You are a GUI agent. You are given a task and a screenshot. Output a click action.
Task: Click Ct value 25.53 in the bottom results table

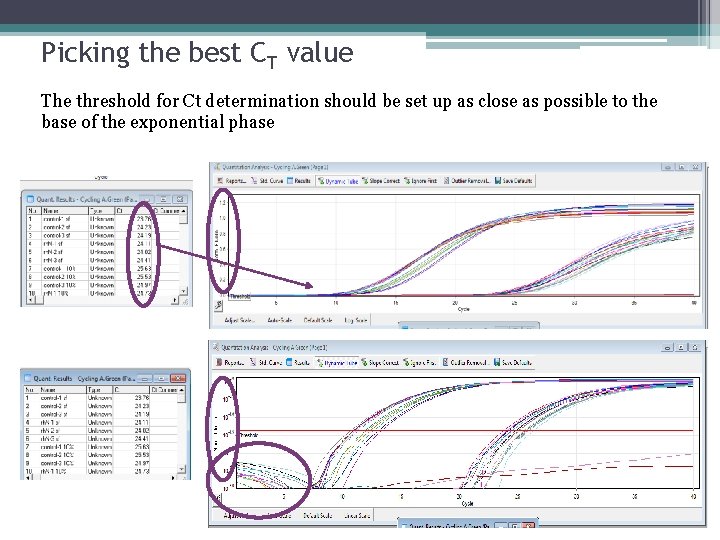coord(142,455)
